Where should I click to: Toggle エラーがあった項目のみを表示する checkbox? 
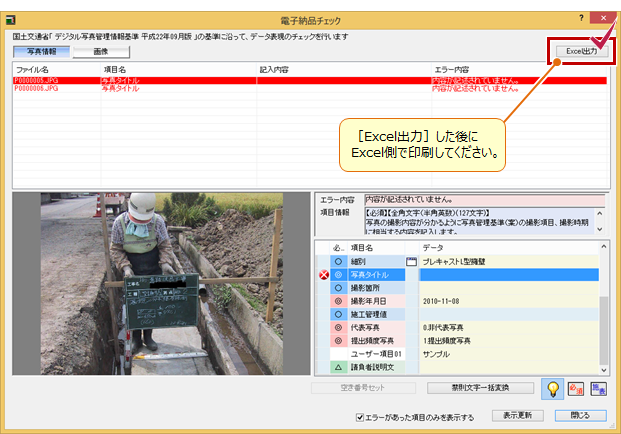point(360,417)
